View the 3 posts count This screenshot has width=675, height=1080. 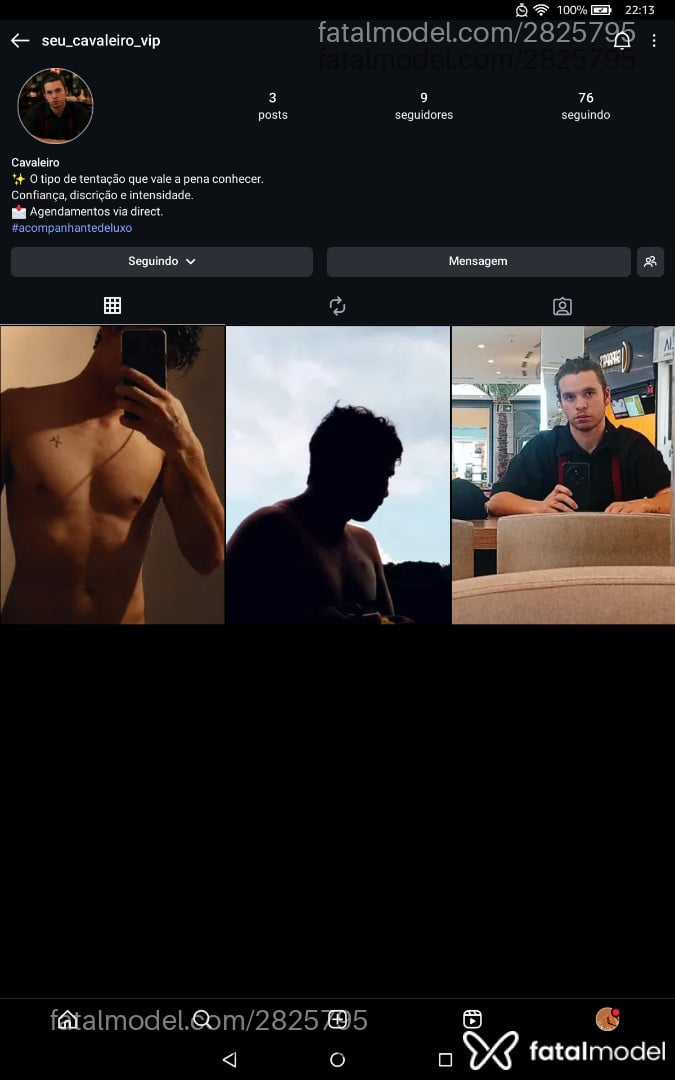pos(273,106)
